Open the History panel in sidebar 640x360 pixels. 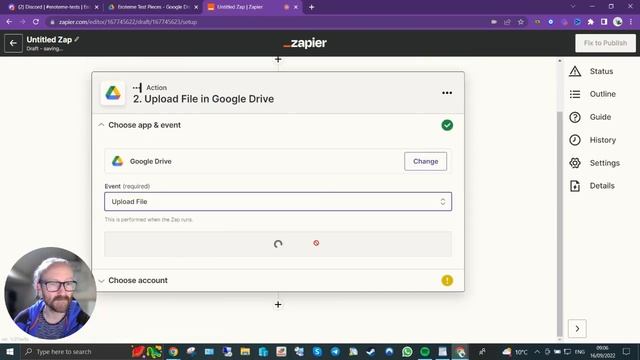[593, 140]
